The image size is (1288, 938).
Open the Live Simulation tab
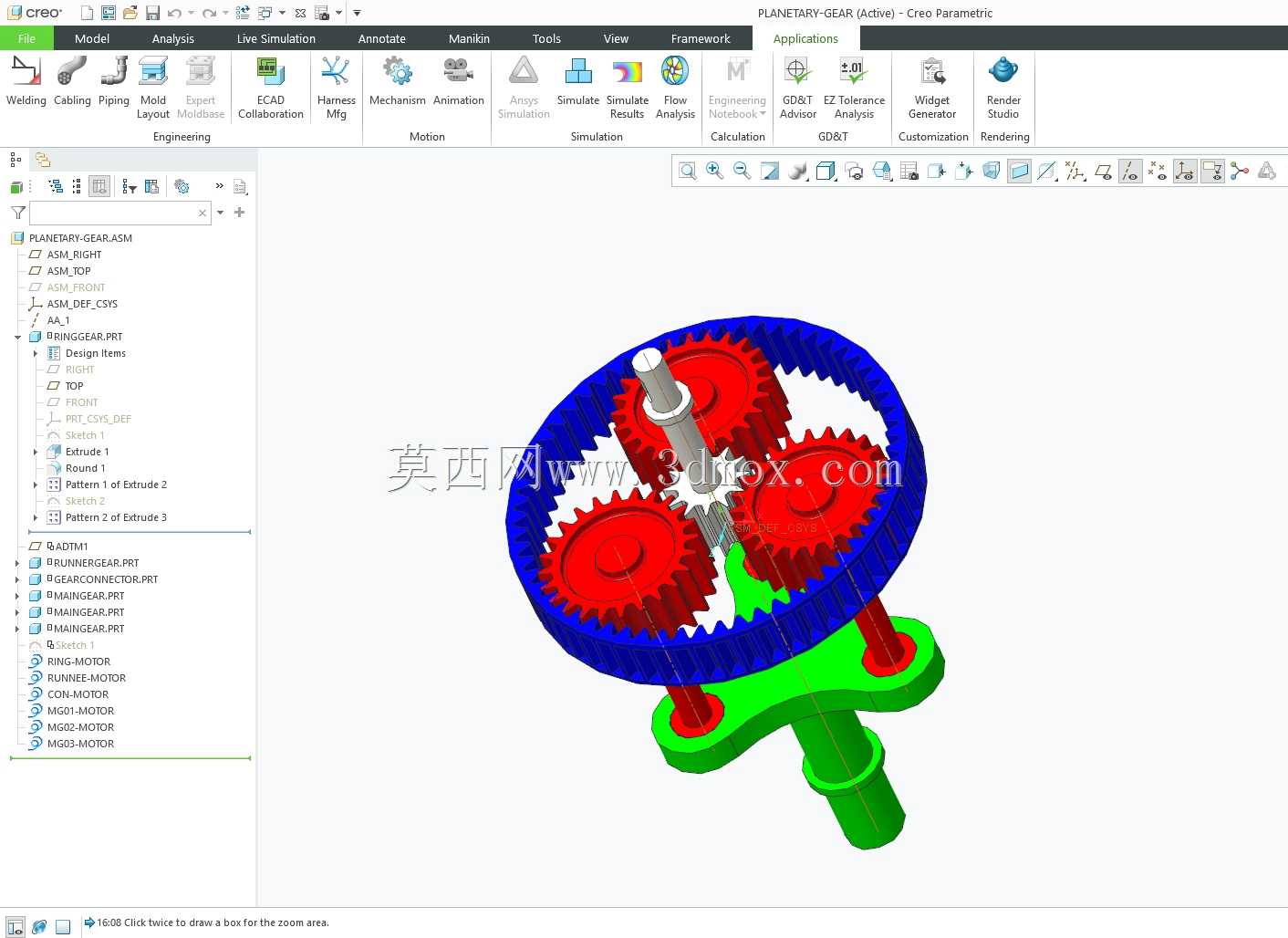point(276,38)
